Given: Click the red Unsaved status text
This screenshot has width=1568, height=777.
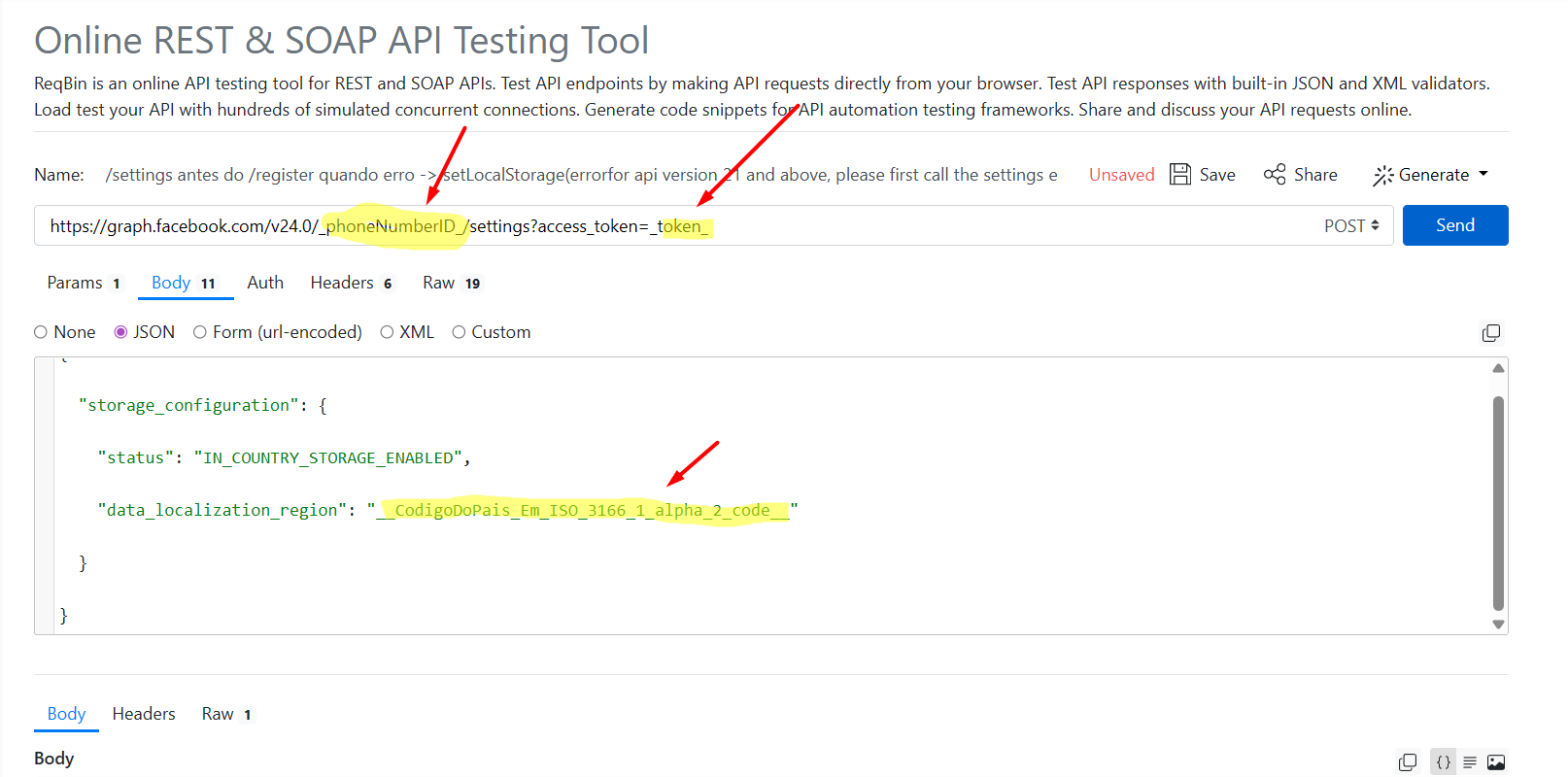Looking at the screenshot, I should (x=1121, y=175).
